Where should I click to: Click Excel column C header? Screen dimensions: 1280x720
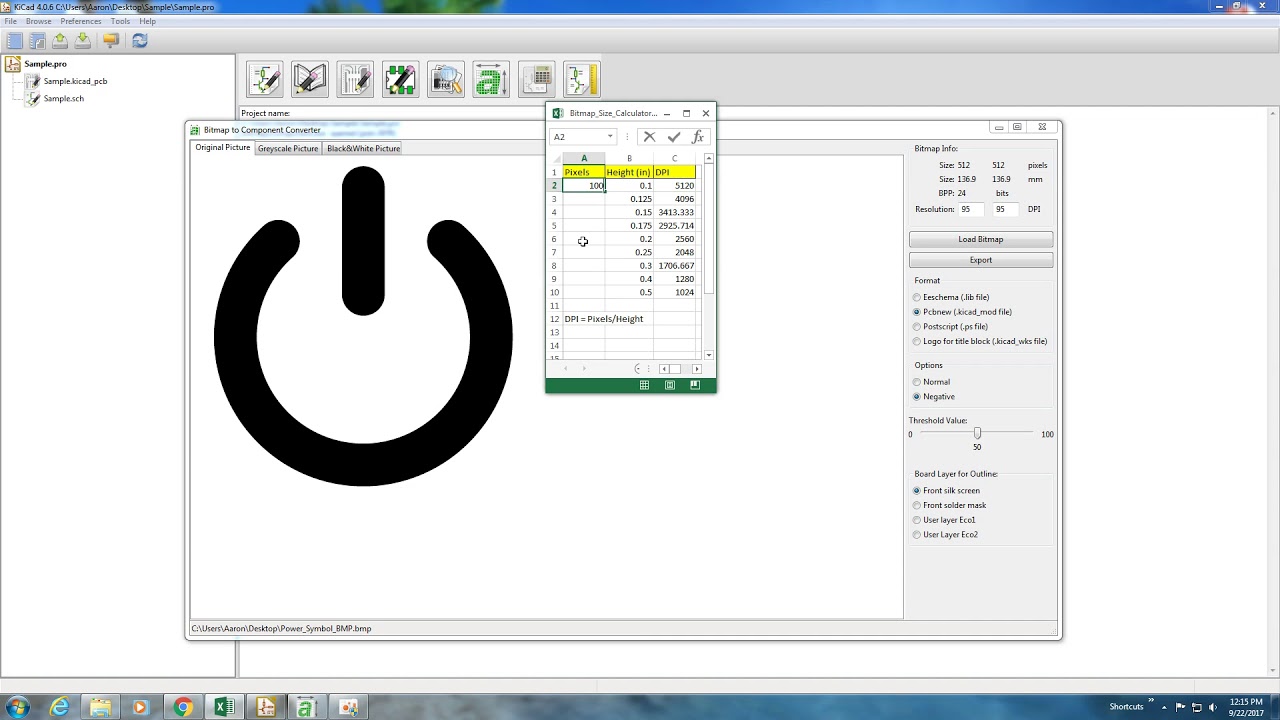tap(675, 158)
